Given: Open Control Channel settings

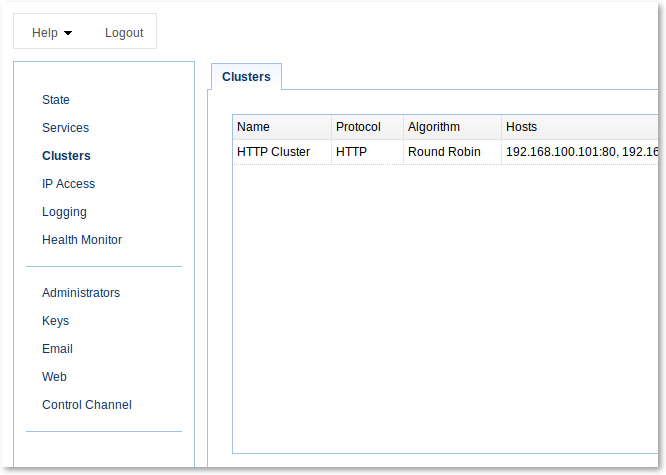Looking at the screenshot, I should 87,405.
